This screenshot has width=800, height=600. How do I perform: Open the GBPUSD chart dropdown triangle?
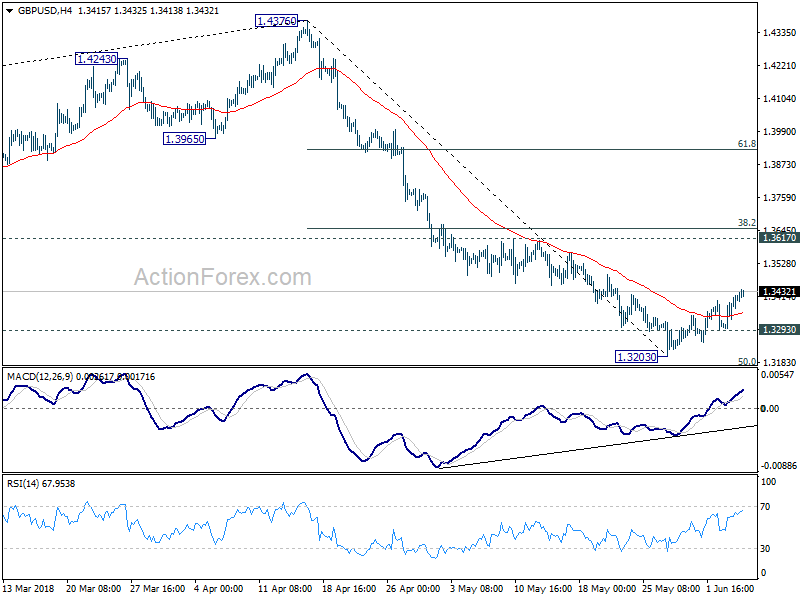coord(10,11)
